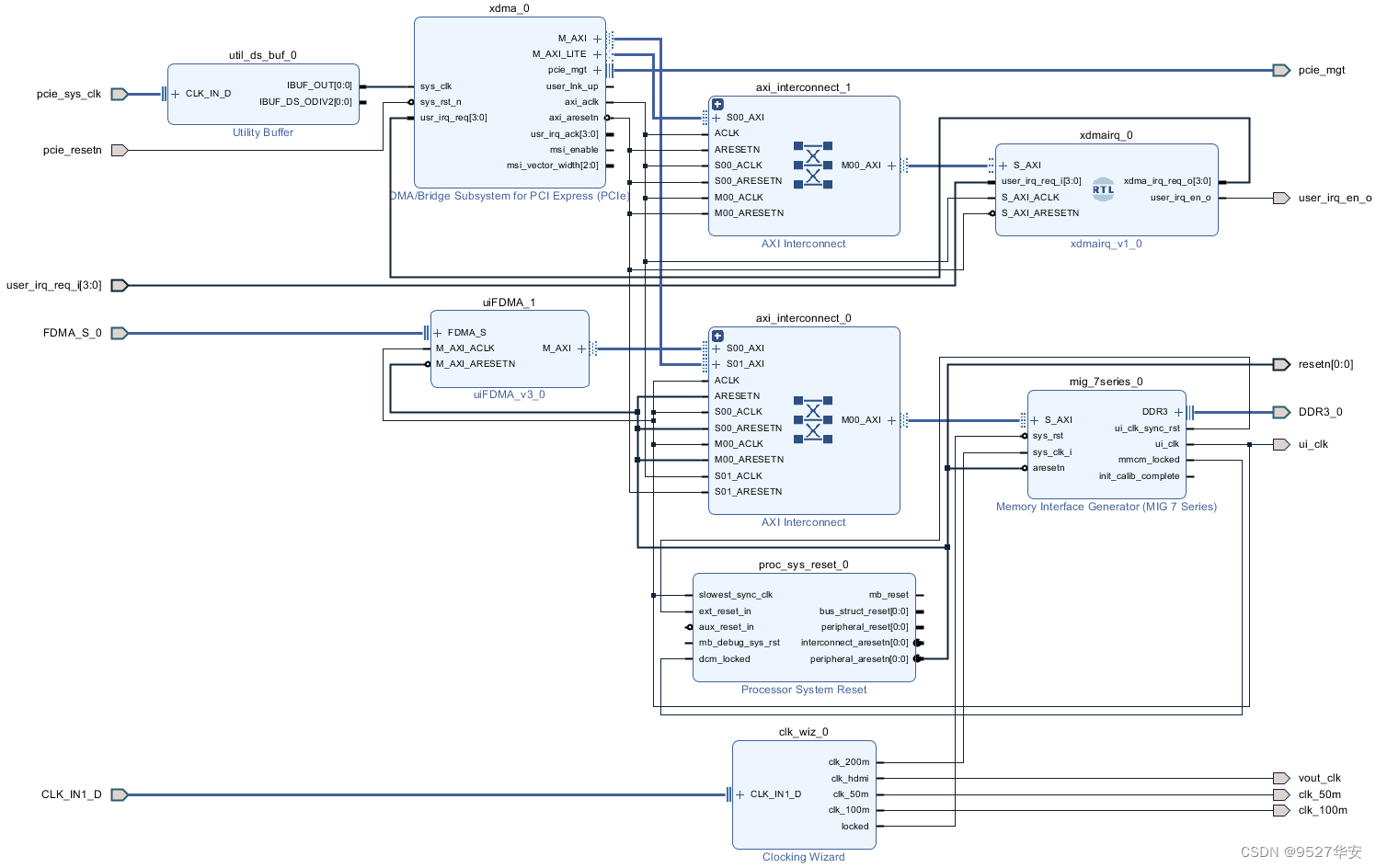Select the xdma_0 block title
This screenshot has height=868, width=1376.
pos(510,8)
